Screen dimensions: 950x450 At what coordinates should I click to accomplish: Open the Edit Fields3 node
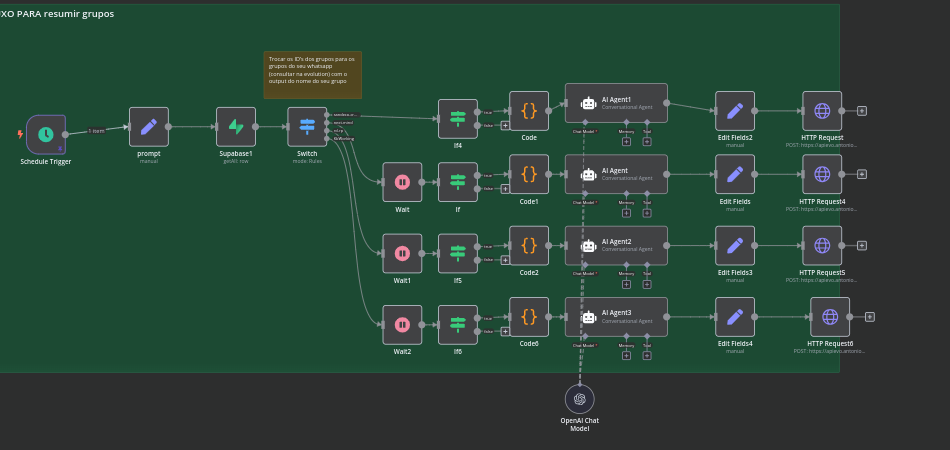[735, 245]
